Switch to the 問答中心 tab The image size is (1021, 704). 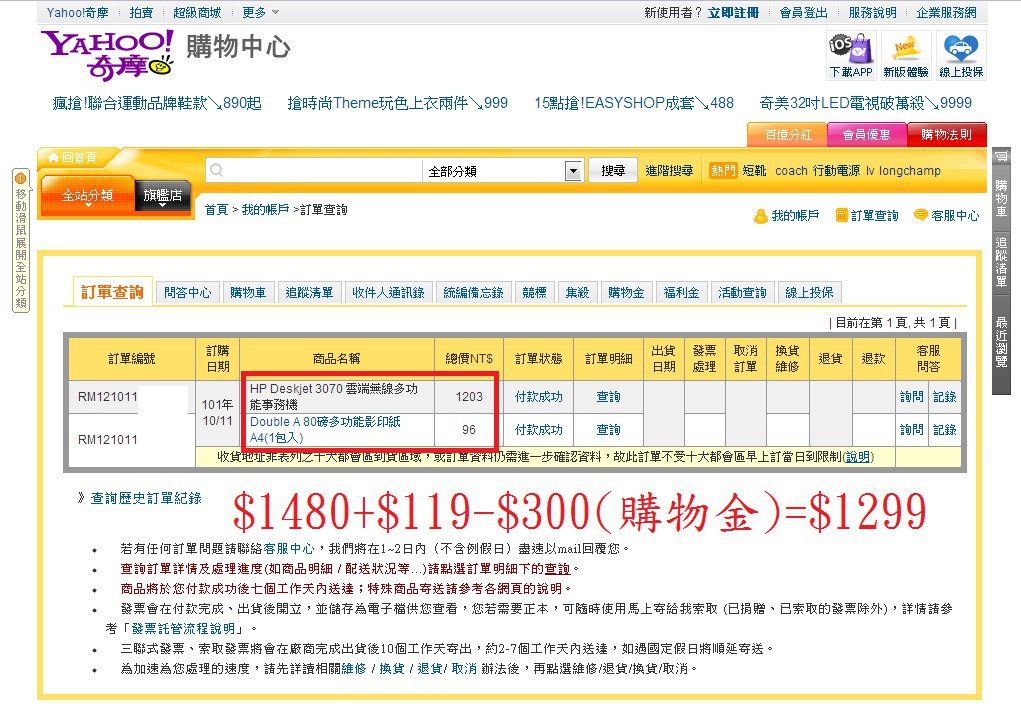coord(188,292)
